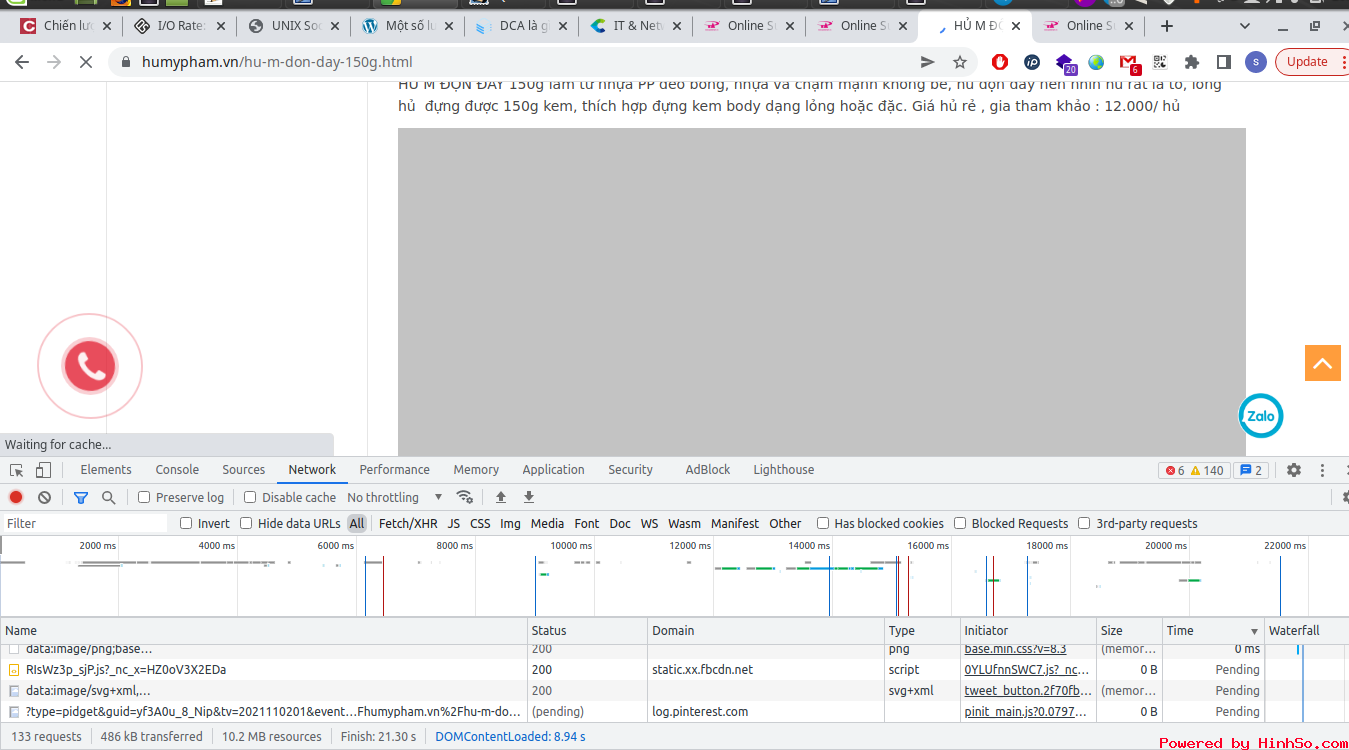Enable Disable cache checkbox
The width and height of the screenshot is (1349, 750).
click(250, 497)
